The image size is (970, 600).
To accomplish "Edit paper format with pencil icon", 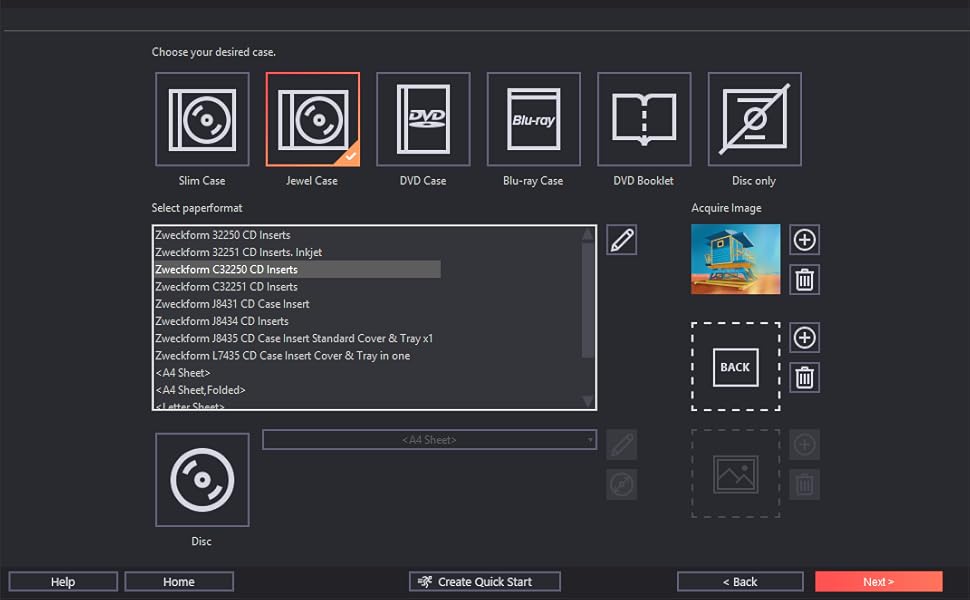I will 621,240.
